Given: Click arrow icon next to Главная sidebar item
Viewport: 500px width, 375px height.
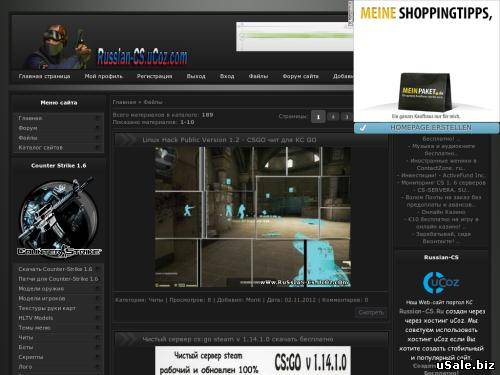Looking at the screenshot, I should click(98, 118).
